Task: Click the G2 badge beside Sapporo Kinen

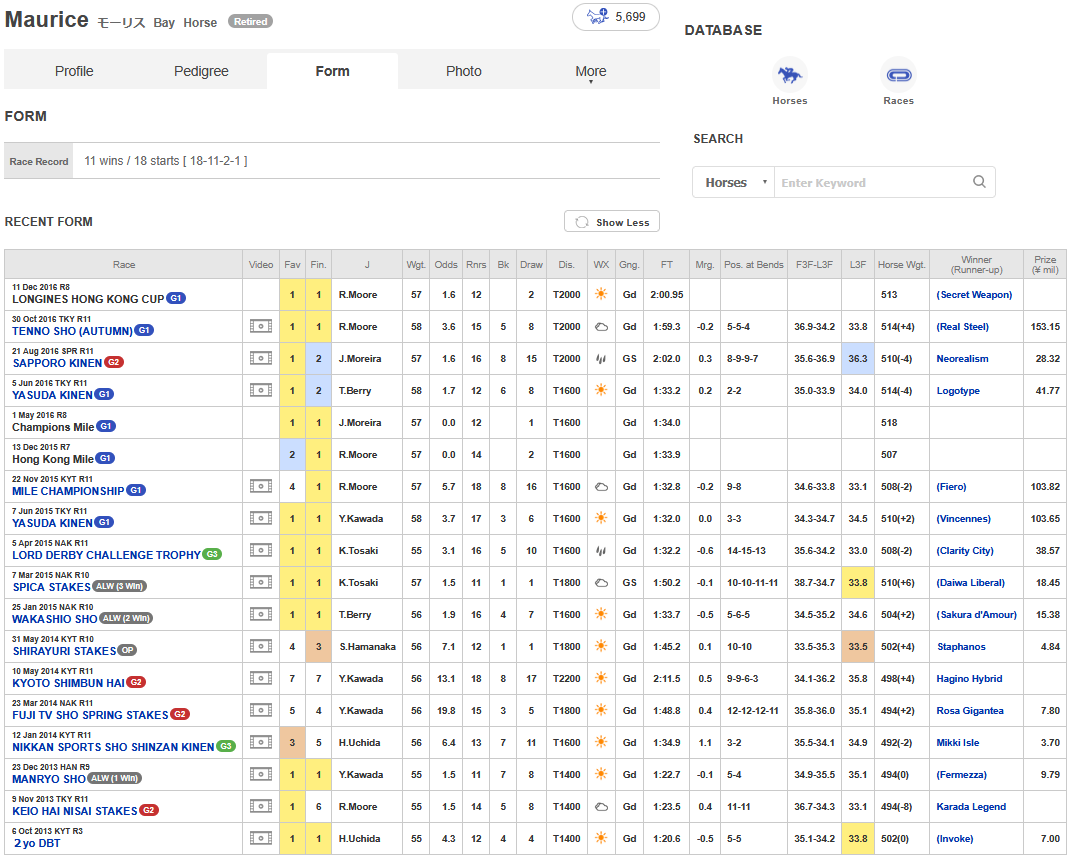Action: pyautogui.click(x=114, y=363)
